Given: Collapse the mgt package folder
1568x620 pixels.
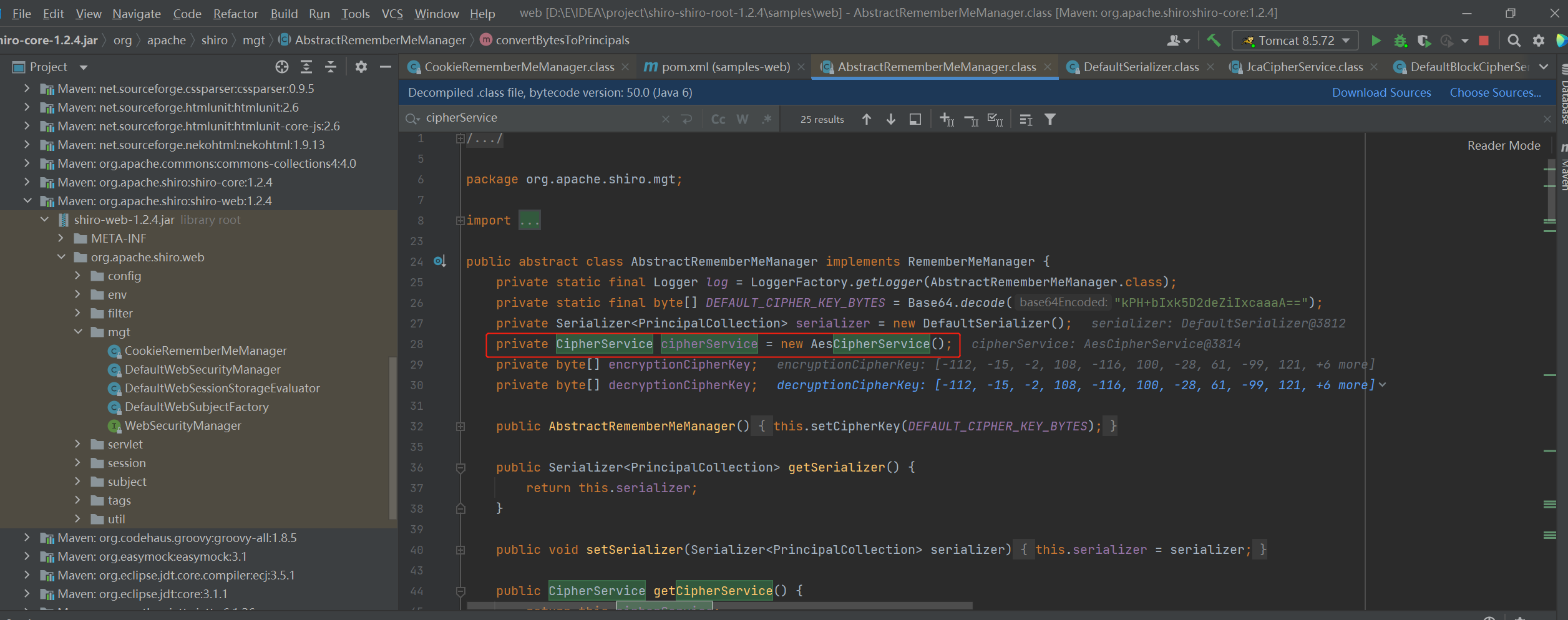Looking at the screenshot, I should tap(78, 332).
